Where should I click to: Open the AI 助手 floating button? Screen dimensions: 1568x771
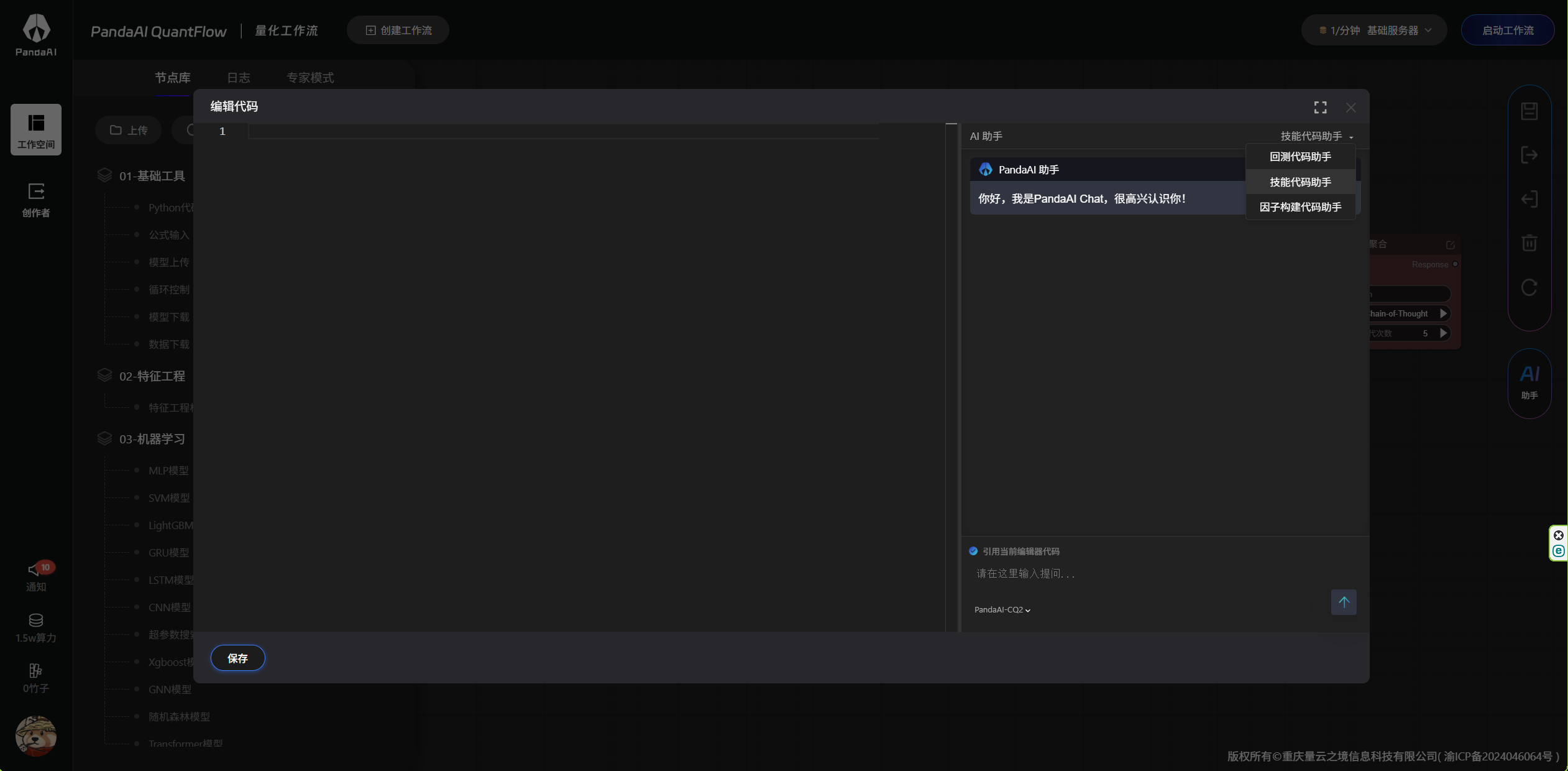click(1529, 382)
